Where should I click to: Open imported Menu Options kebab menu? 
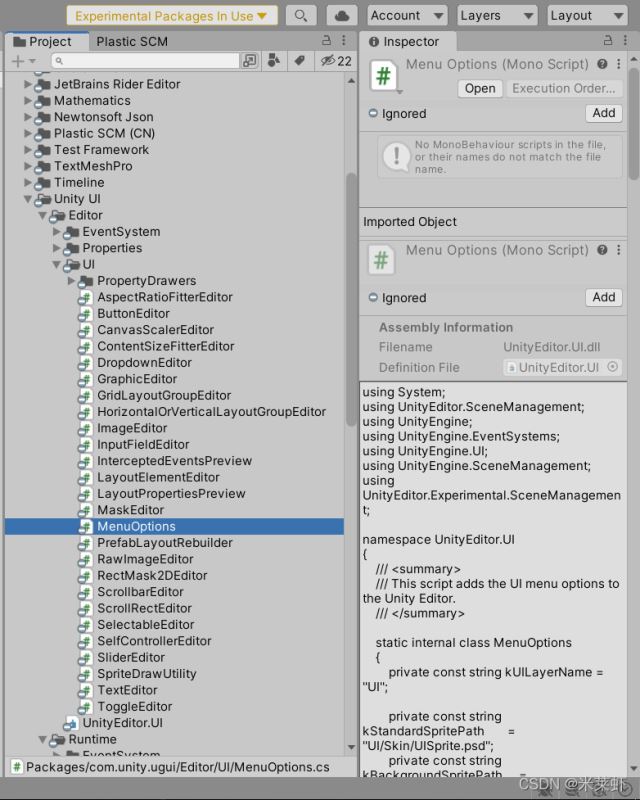click(x=619, y=250)
